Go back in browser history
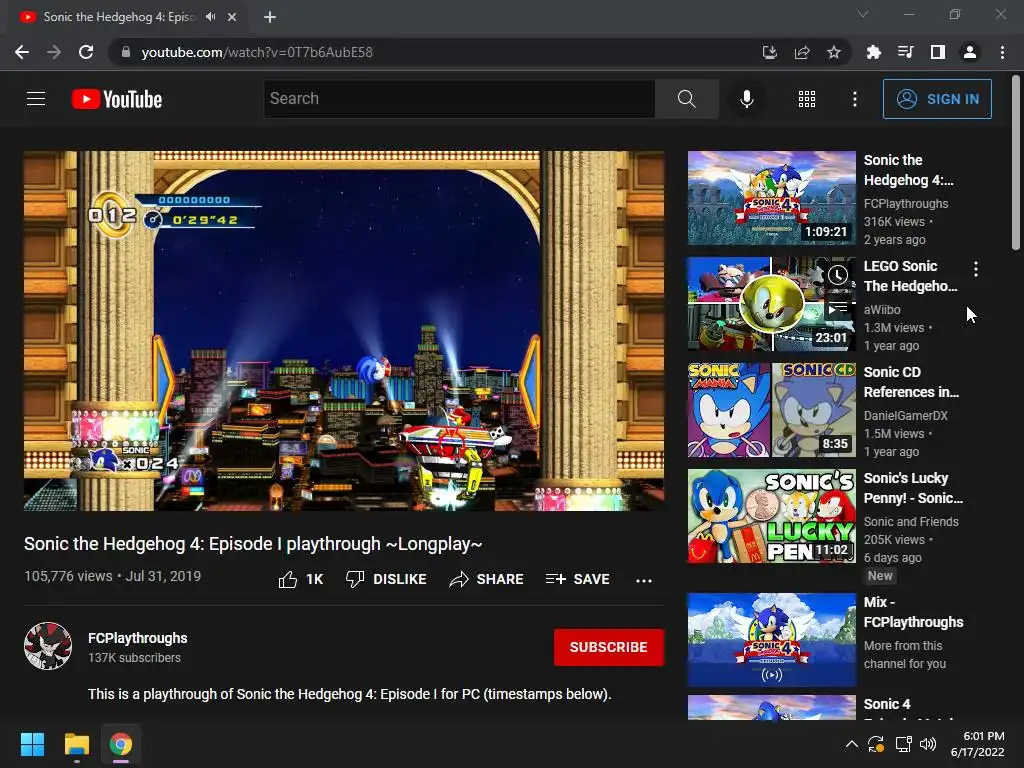The height and width of the screenshot is (768, 1024). tap(22, 52)
